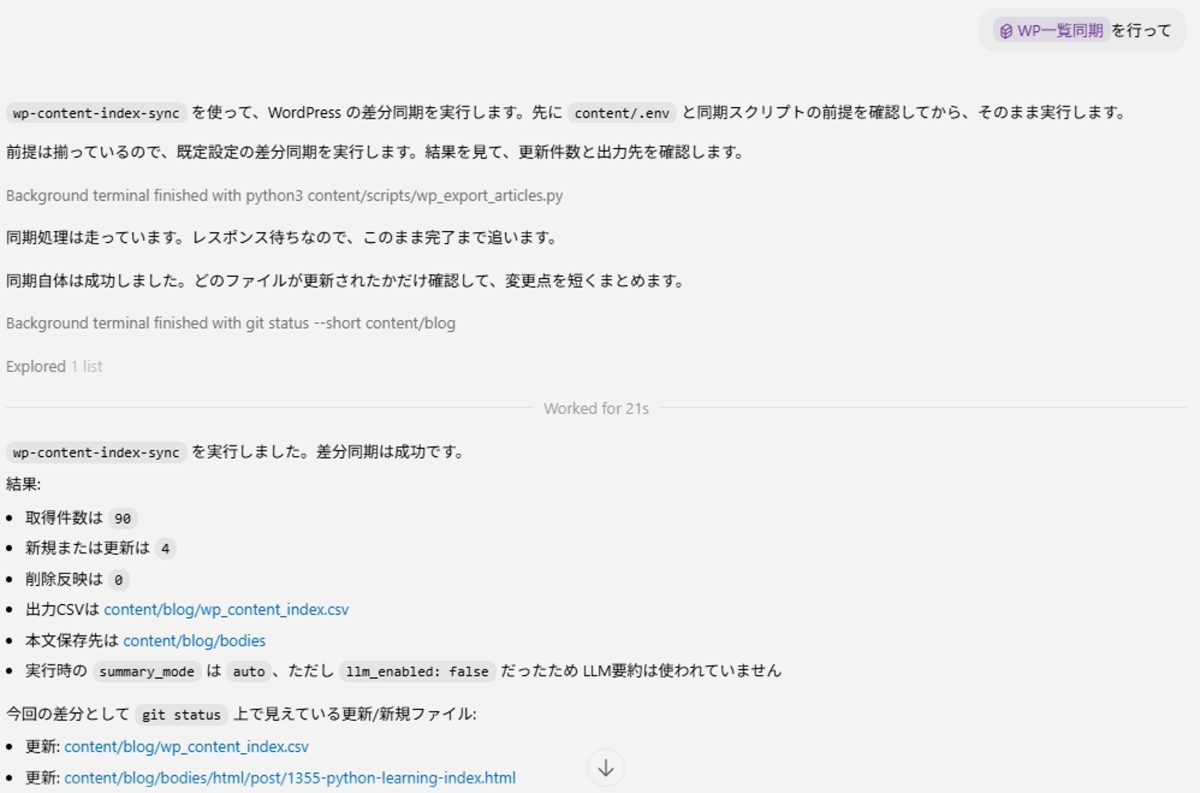Click the git status inline code chip
The image size is (1200, 793).
click(x=181, y=715)
